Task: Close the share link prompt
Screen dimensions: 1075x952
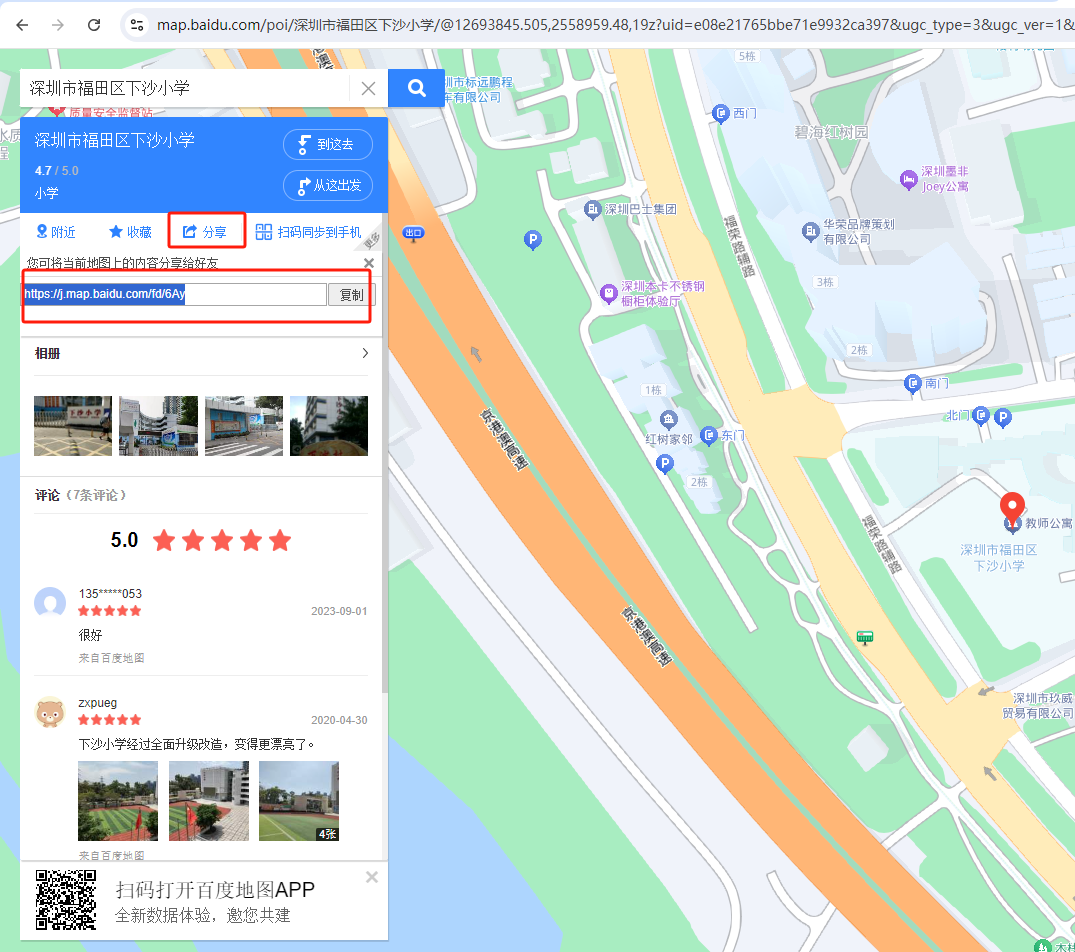Action: point(369,263)
